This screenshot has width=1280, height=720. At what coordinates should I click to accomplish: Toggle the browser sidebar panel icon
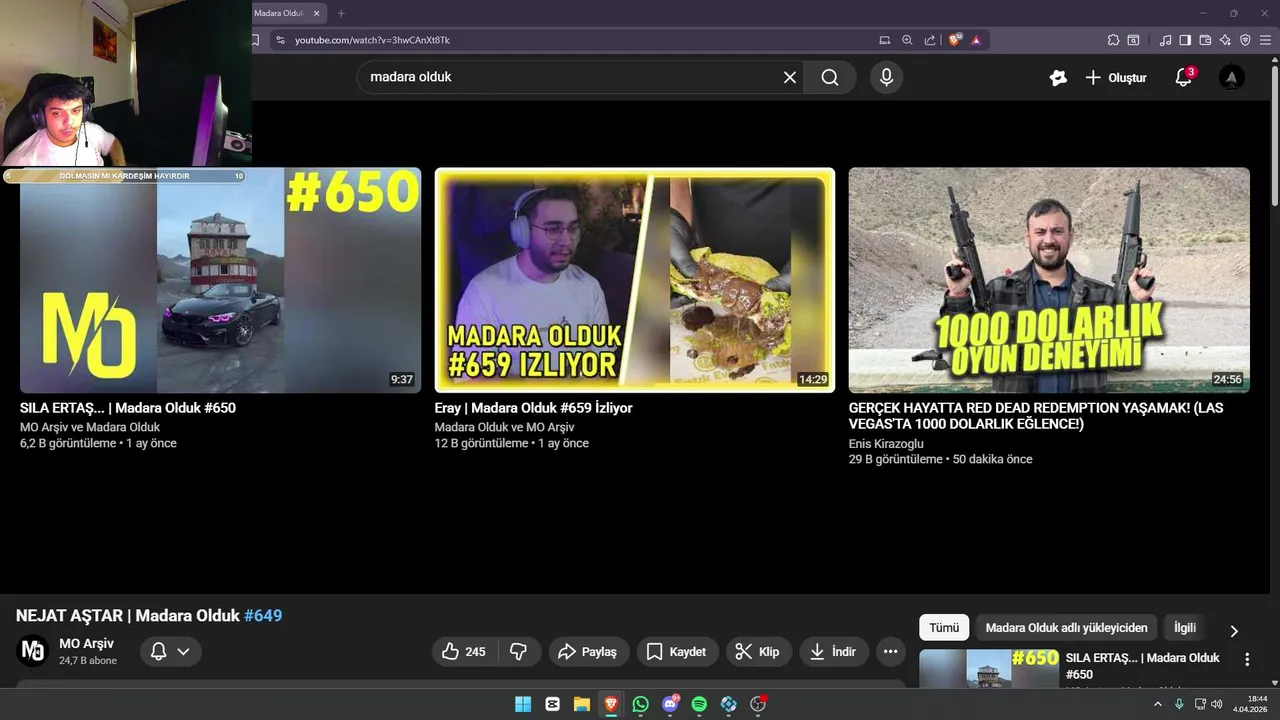tap(1185, 40)
